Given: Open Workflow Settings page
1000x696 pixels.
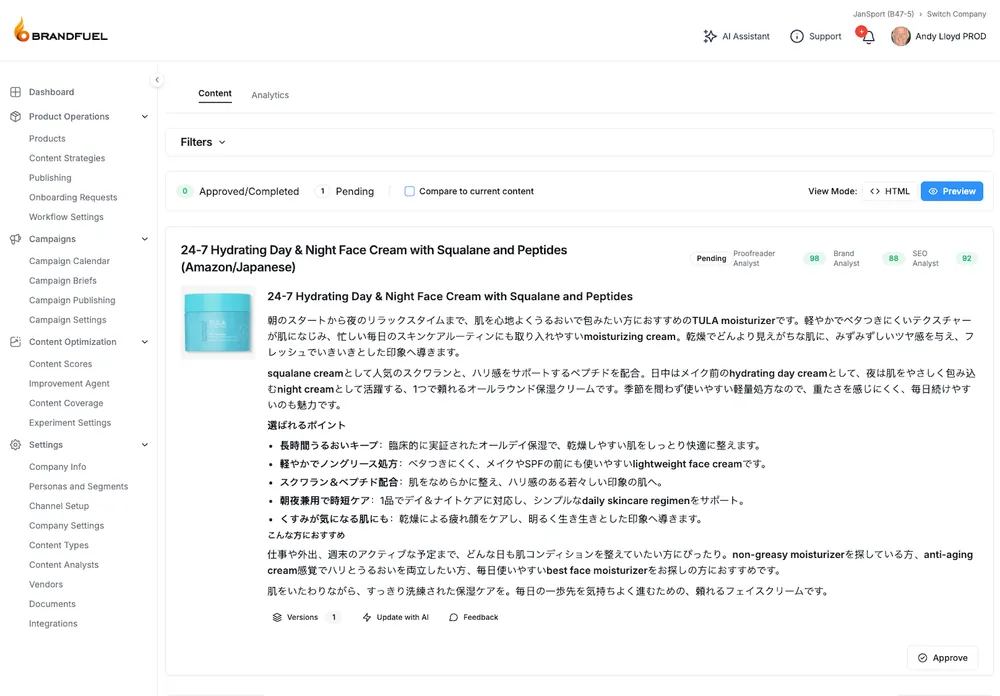Looking at the screenshot, I should [66, 217].
